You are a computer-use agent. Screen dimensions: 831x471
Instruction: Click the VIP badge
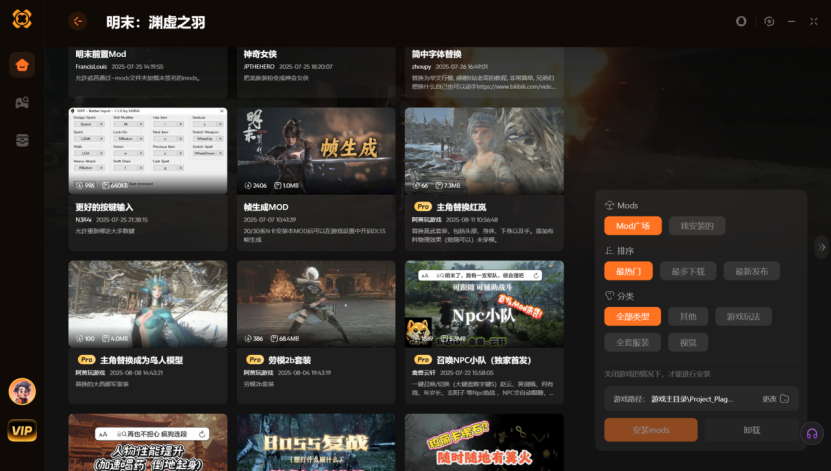(x=22, y=430)
